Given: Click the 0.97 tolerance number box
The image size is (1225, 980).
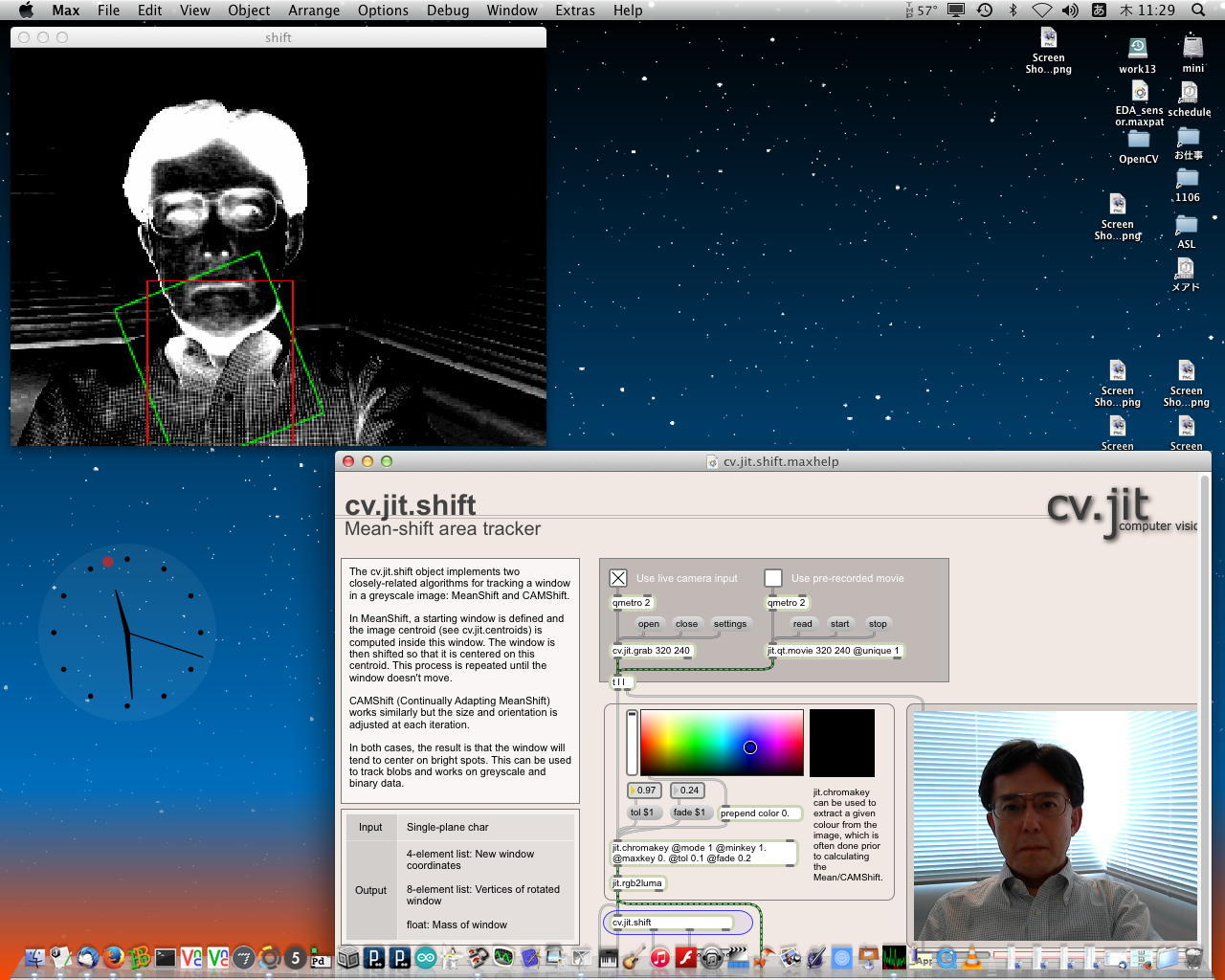Looking at the screenshot, I should pos(646,791).
